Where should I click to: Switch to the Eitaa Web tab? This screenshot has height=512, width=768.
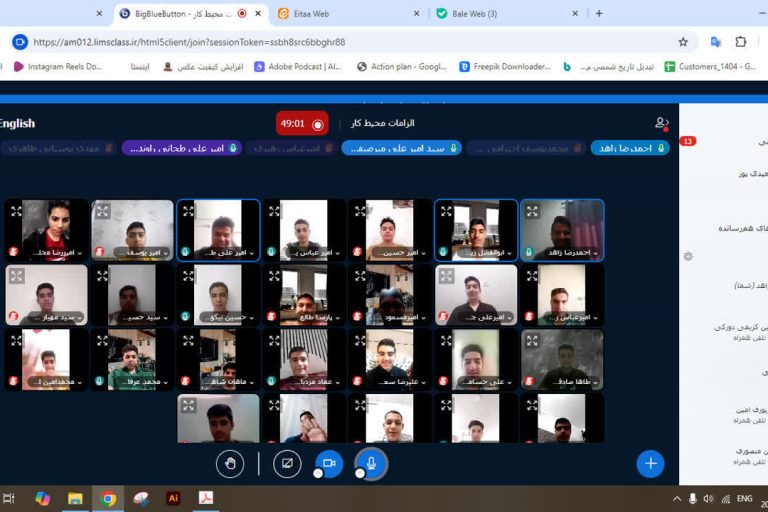tap(348, 14)
